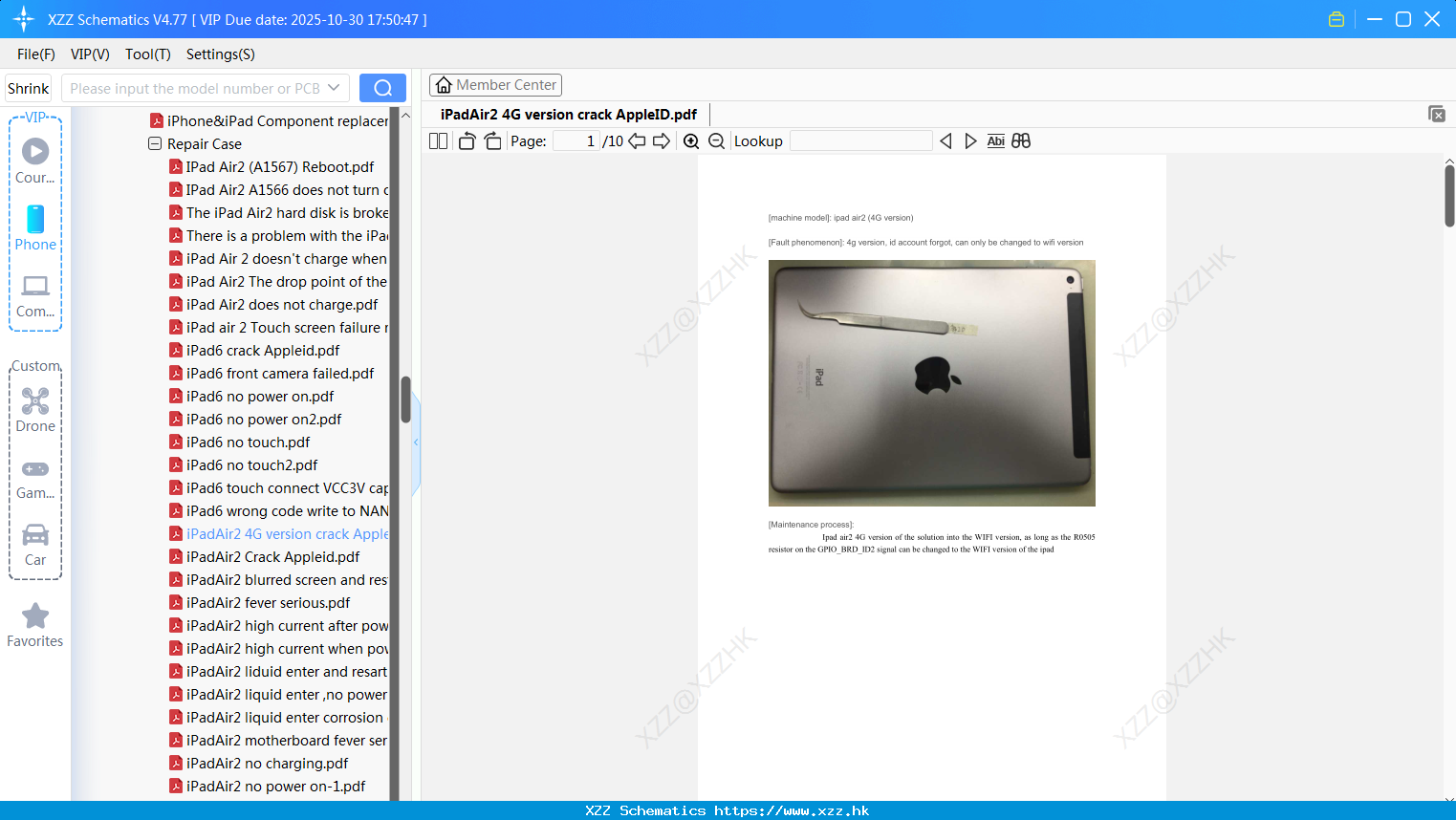The height and width of the screenshot is (820, 1456).
Task: Rotate the page clockwise
Action: 492,141
